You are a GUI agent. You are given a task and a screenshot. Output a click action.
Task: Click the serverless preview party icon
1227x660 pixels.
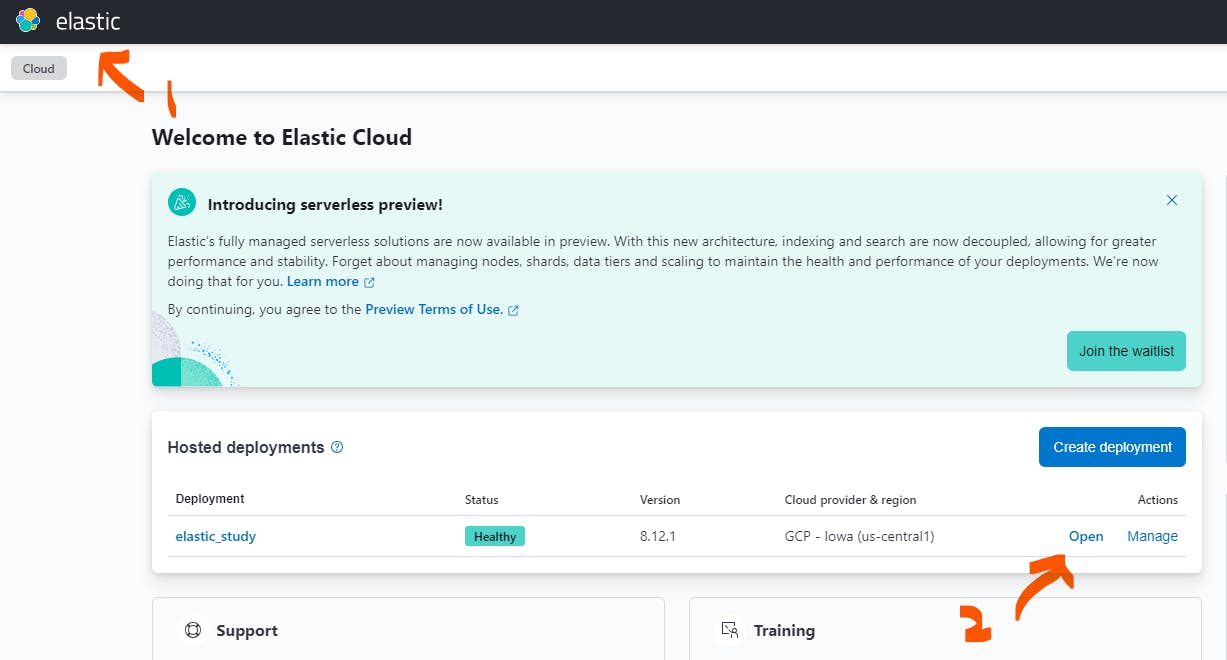[x=182, y=202]
